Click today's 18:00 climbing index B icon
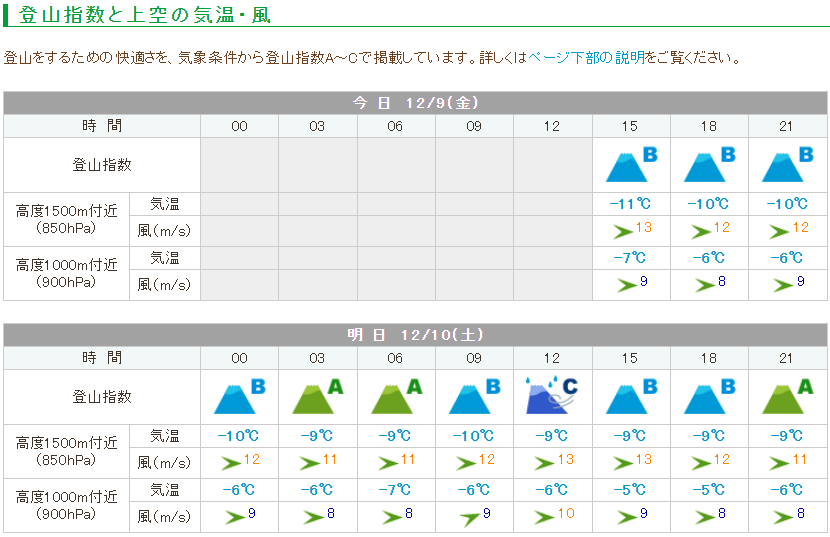The image size is (830, 537). 709,165
